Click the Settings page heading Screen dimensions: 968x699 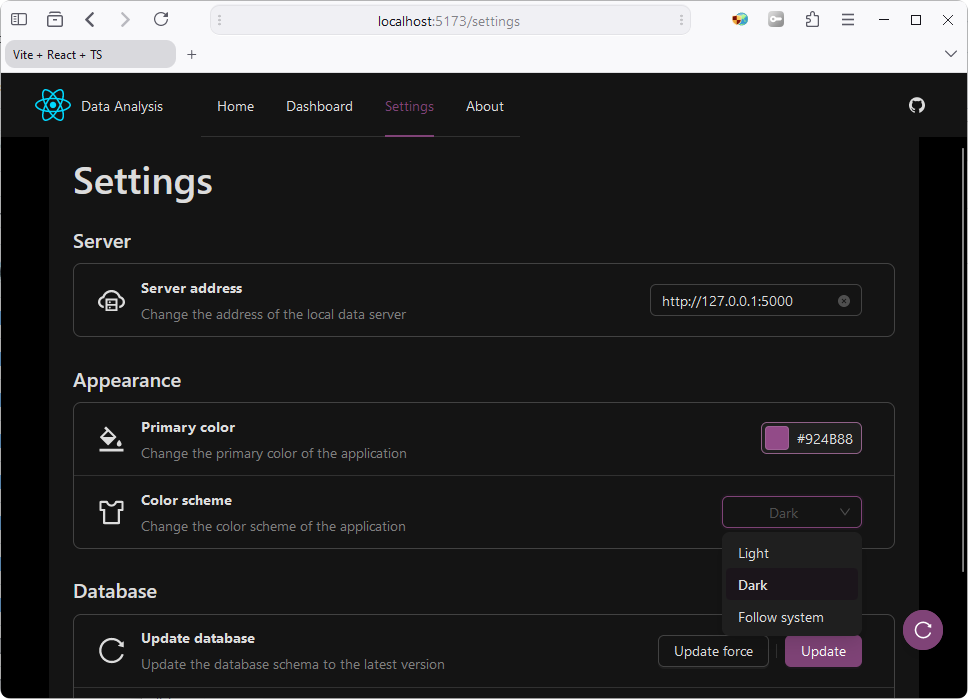click(x=143, y=181)
